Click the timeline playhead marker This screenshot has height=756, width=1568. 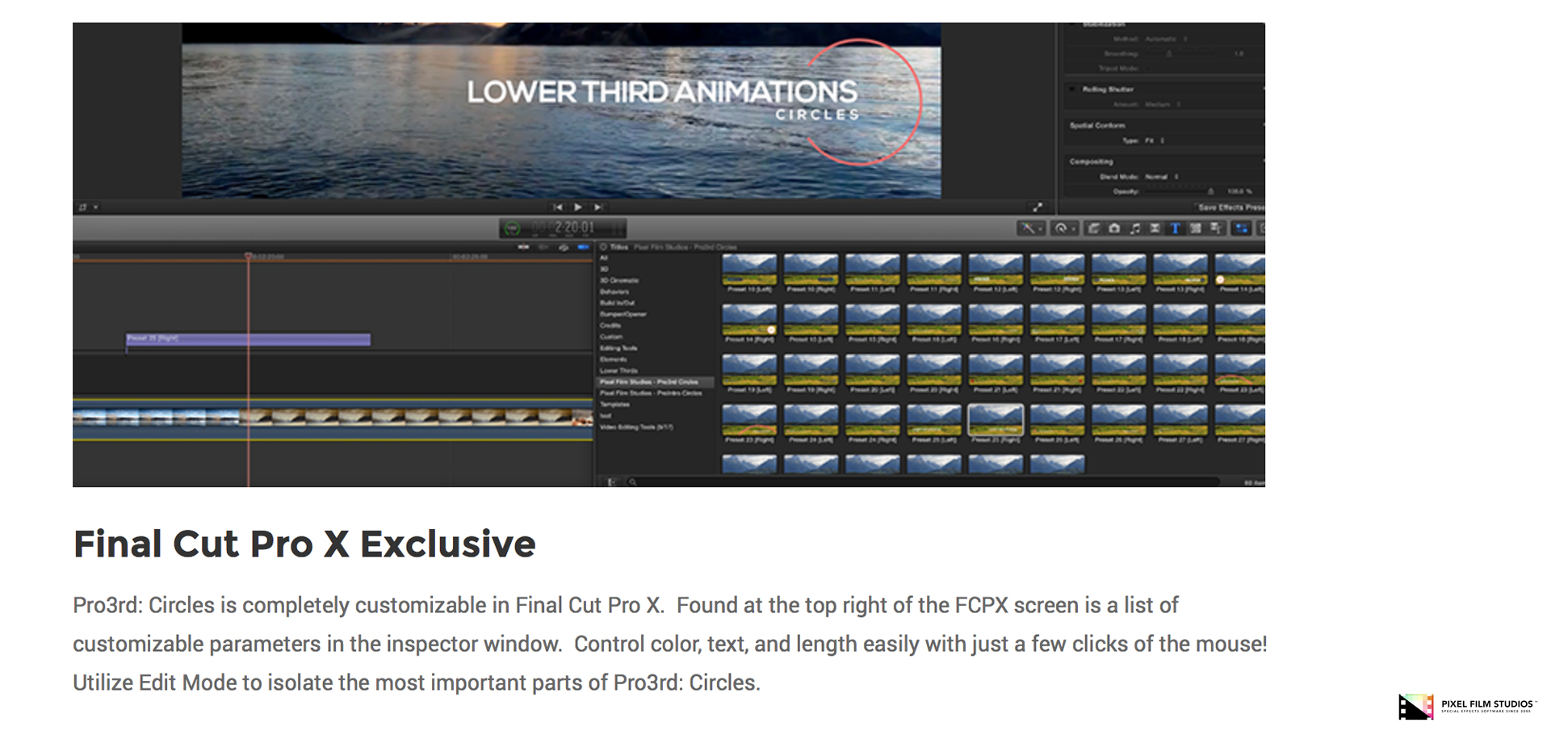pos(249,256)
